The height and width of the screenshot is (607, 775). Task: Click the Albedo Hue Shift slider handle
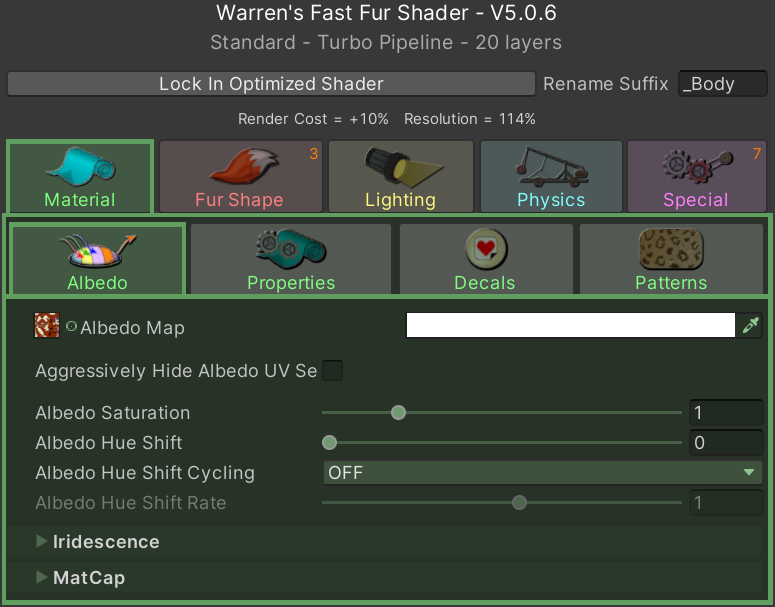pos(329,443)
